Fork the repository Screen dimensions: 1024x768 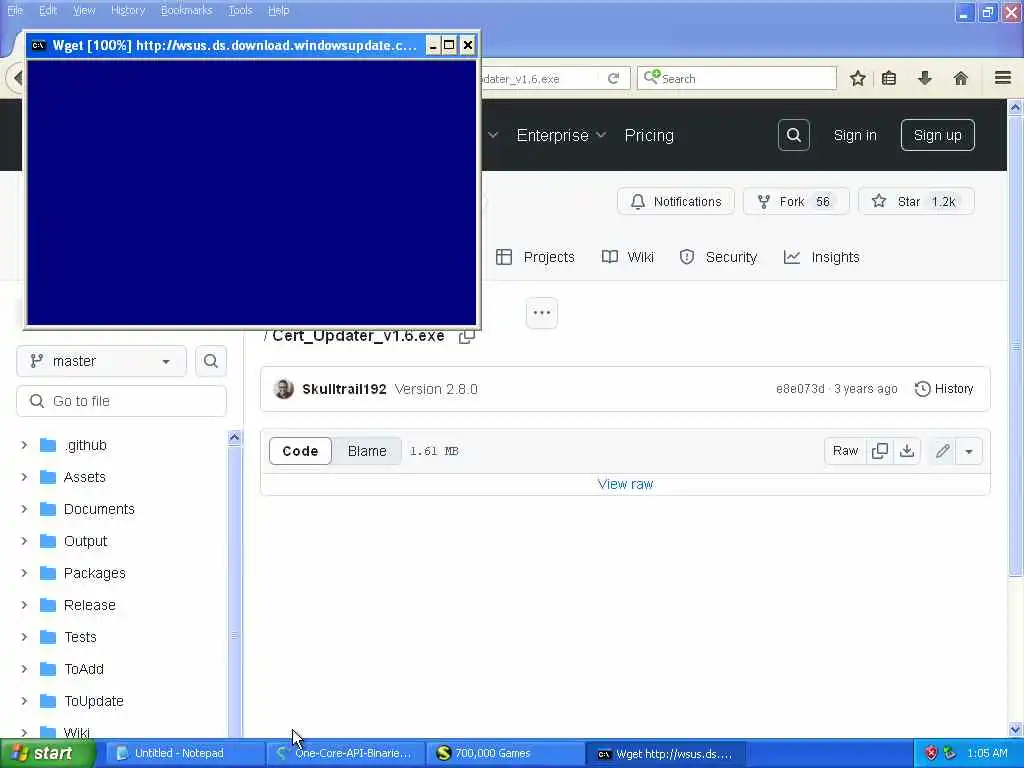(796, 201)
